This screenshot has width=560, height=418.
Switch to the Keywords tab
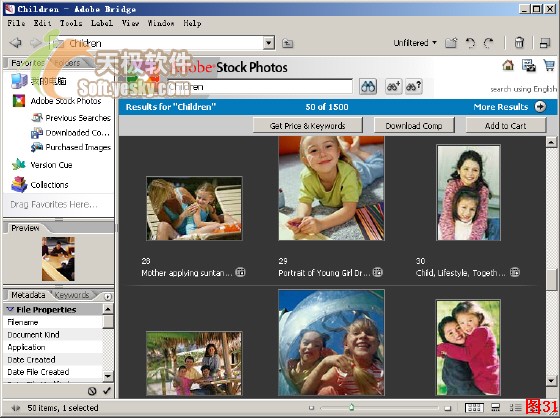click(72, 295)
